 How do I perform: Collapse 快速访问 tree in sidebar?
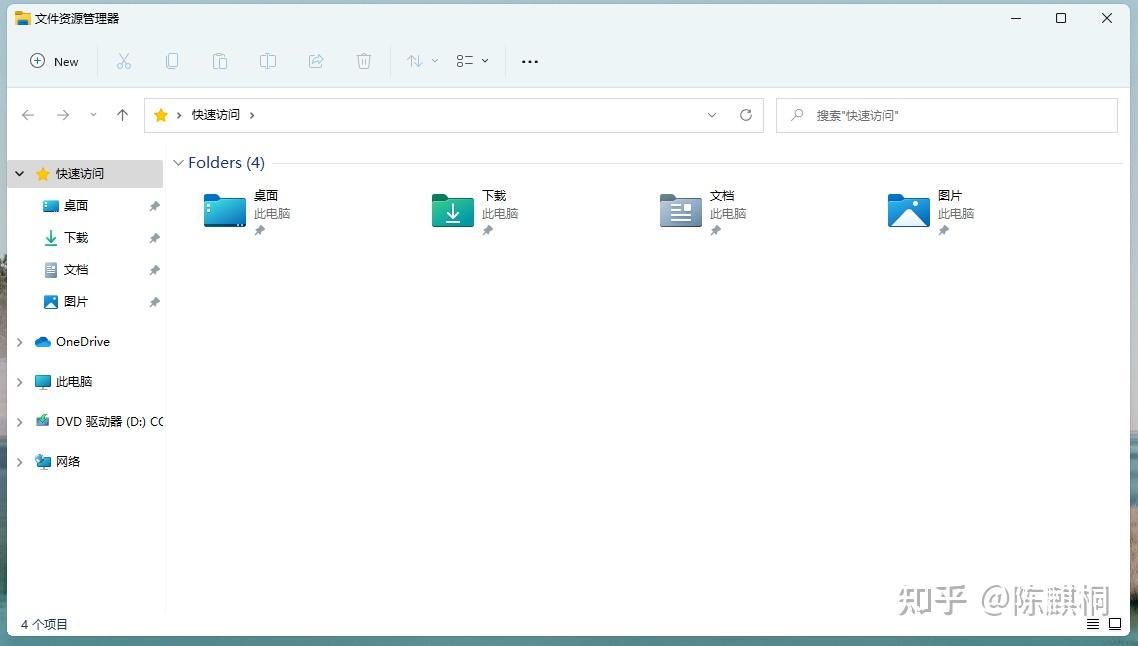[x=20, y=174]
